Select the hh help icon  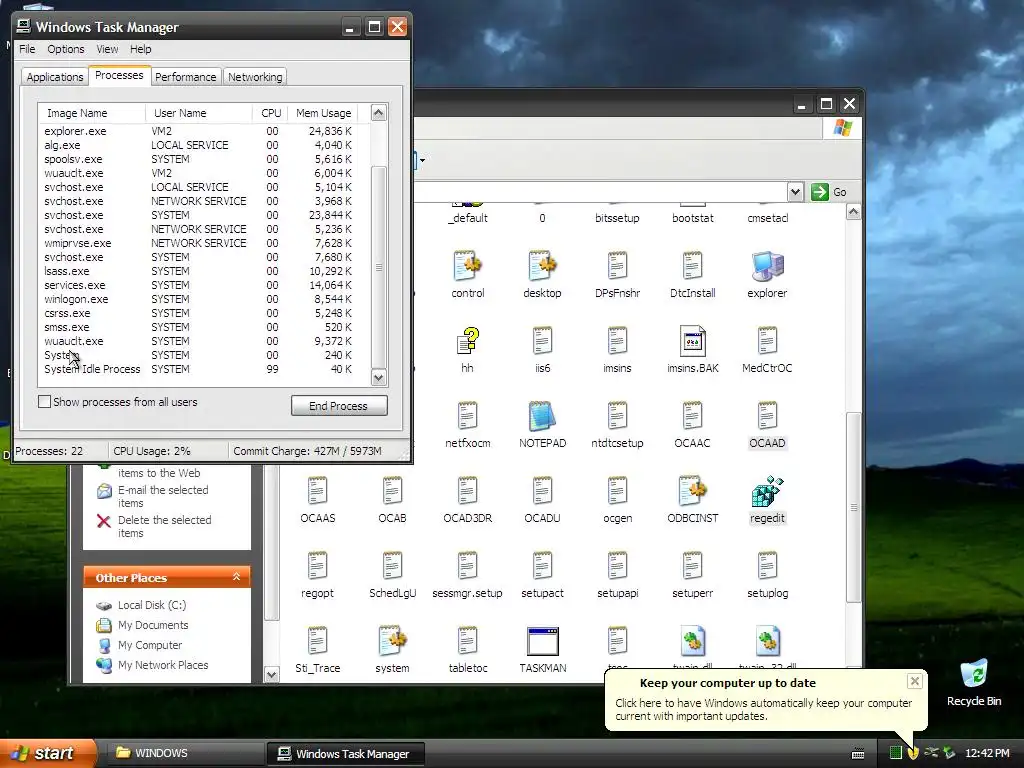click(x=468, y=341)
